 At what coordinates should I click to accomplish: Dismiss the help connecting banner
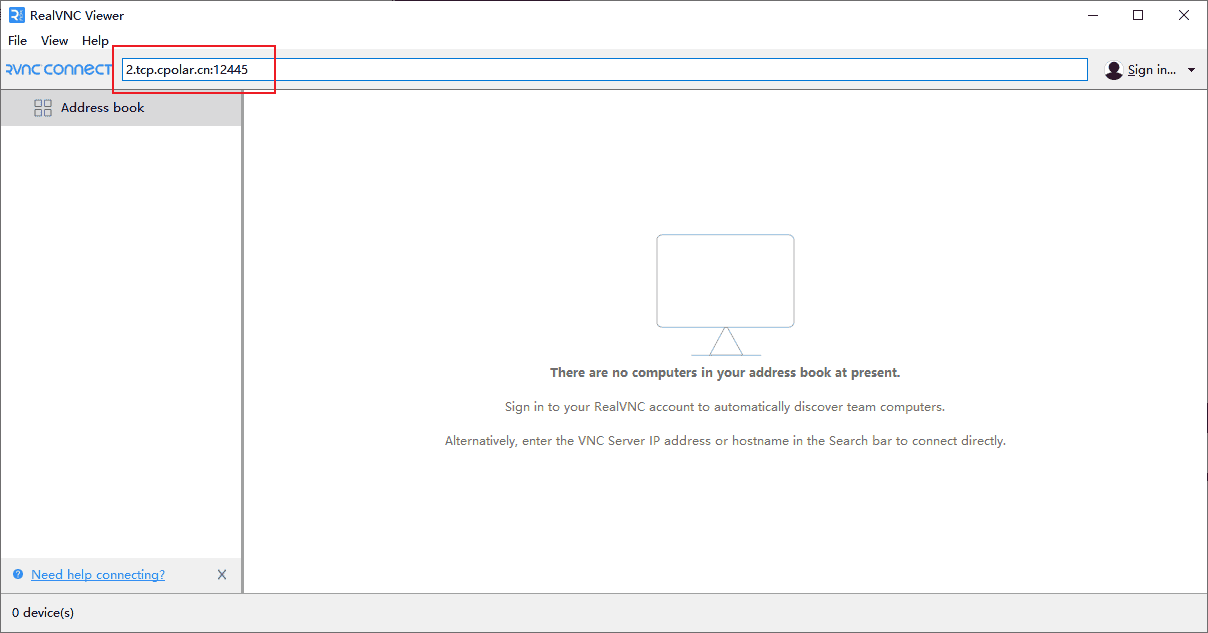pyautogui.click(x=222, y=575)
